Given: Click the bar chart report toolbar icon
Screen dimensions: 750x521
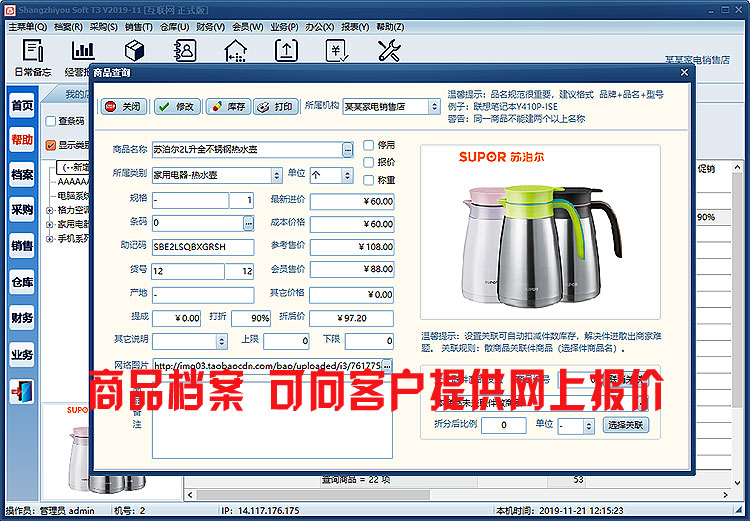Looking at the screenshot, I should tap(83, 51).
